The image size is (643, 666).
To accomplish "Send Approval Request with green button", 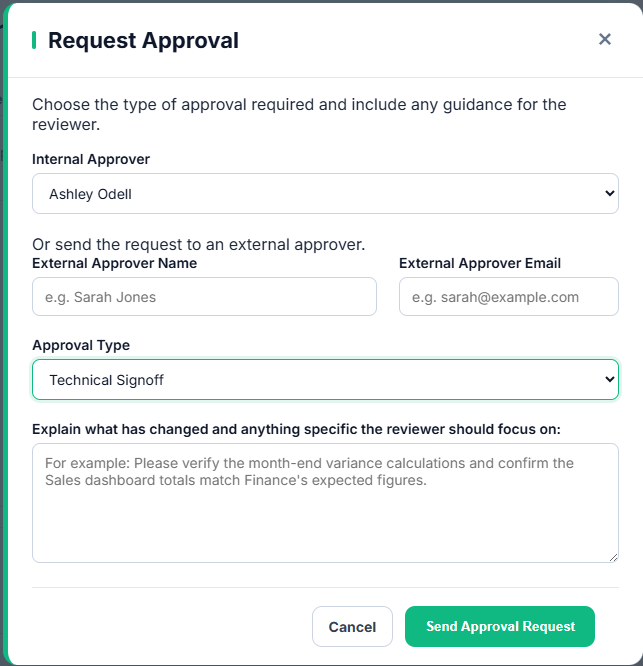I will click(x=500, y=626).
